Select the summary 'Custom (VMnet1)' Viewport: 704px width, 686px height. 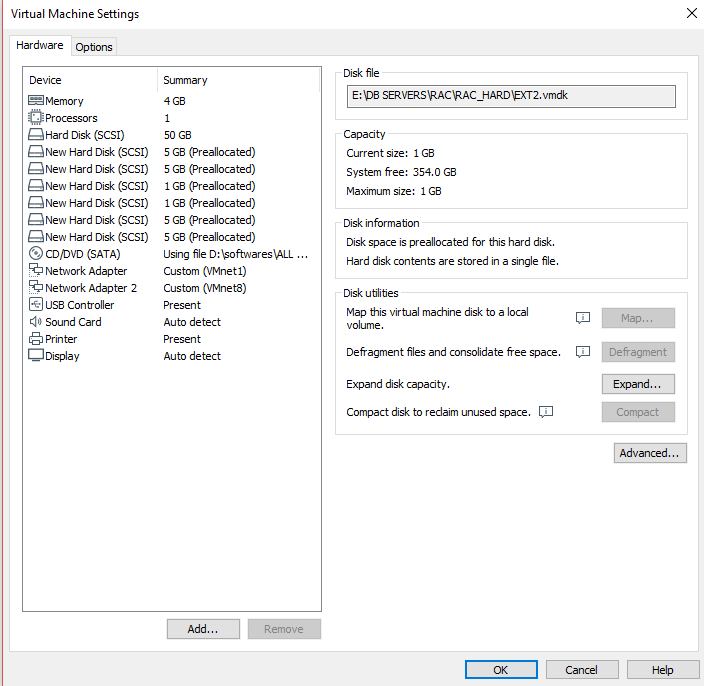pos(205,271)
